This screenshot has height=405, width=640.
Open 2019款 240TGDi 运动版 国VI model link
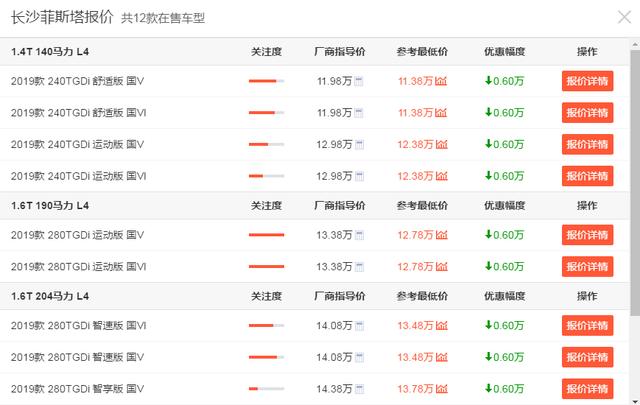coord(79,176)
